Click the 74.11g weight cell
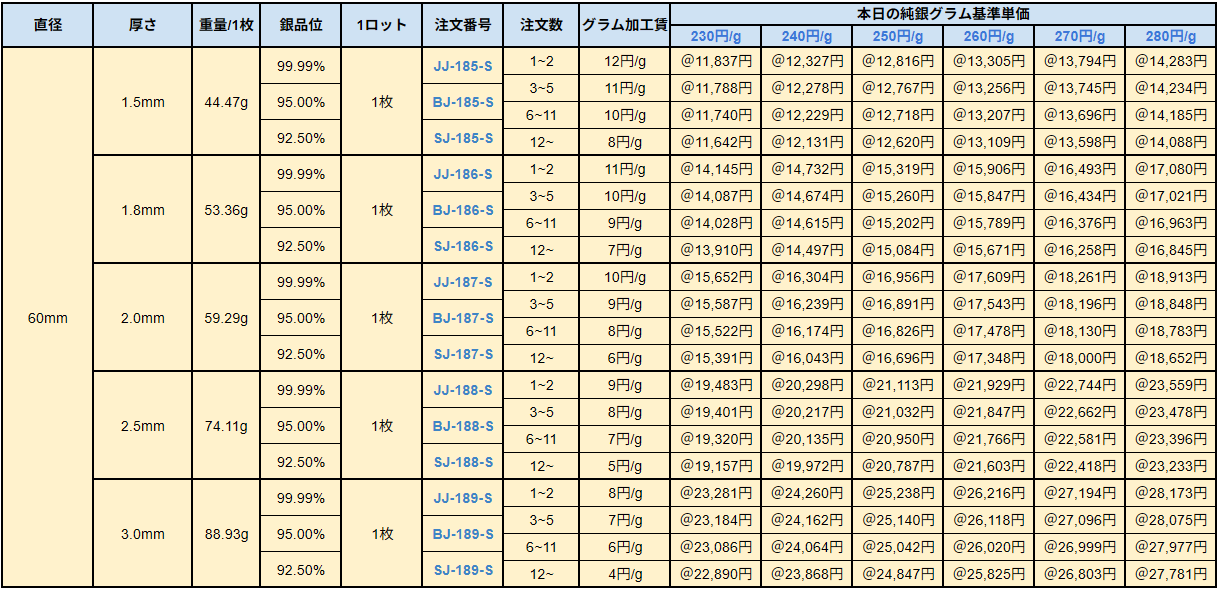The height and width of the screenshot is (590, 1218). click(x=226, y=427)
